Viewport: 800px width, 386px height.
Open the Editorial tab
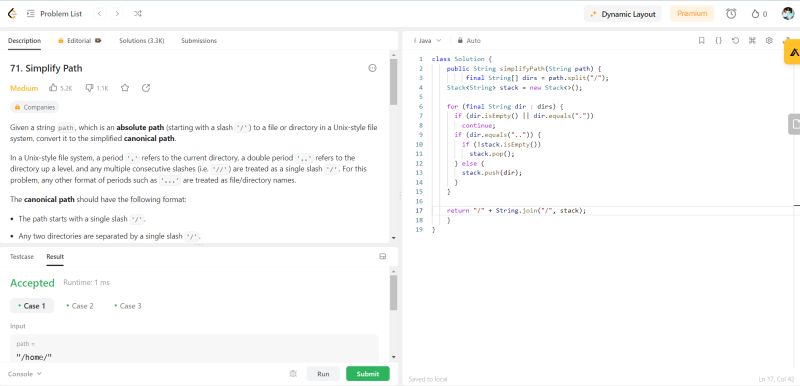pos(80,41)
